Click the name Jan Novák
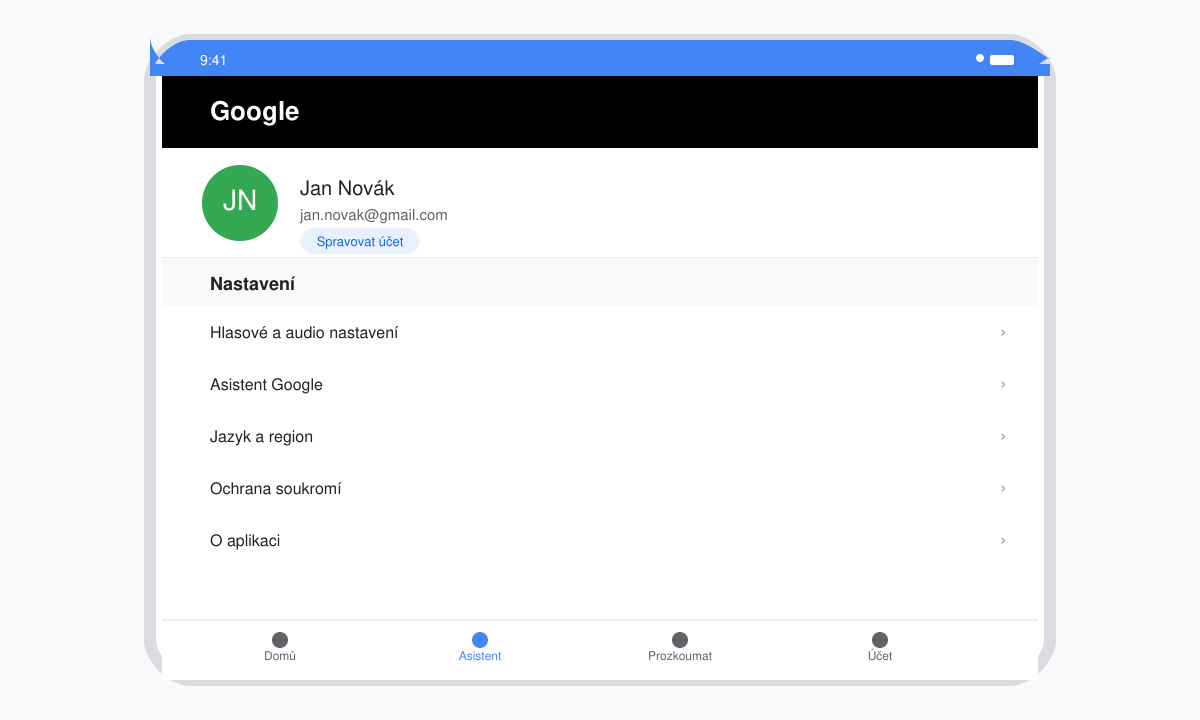1200x720 pixels. click(x=347, y=188)
